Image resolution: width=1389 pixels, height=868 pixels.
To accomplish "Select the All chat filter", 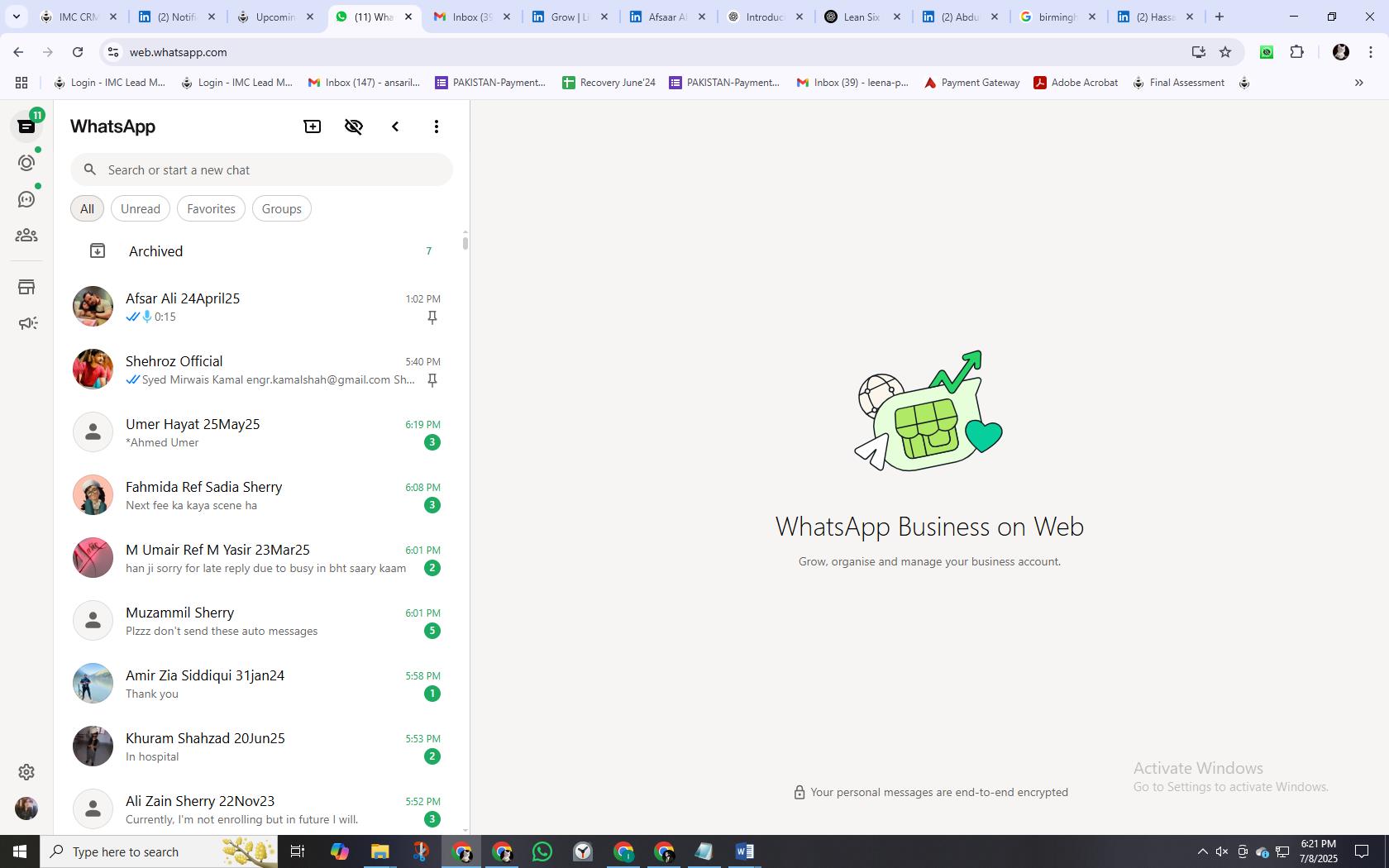I will click(x=87, y=209).
